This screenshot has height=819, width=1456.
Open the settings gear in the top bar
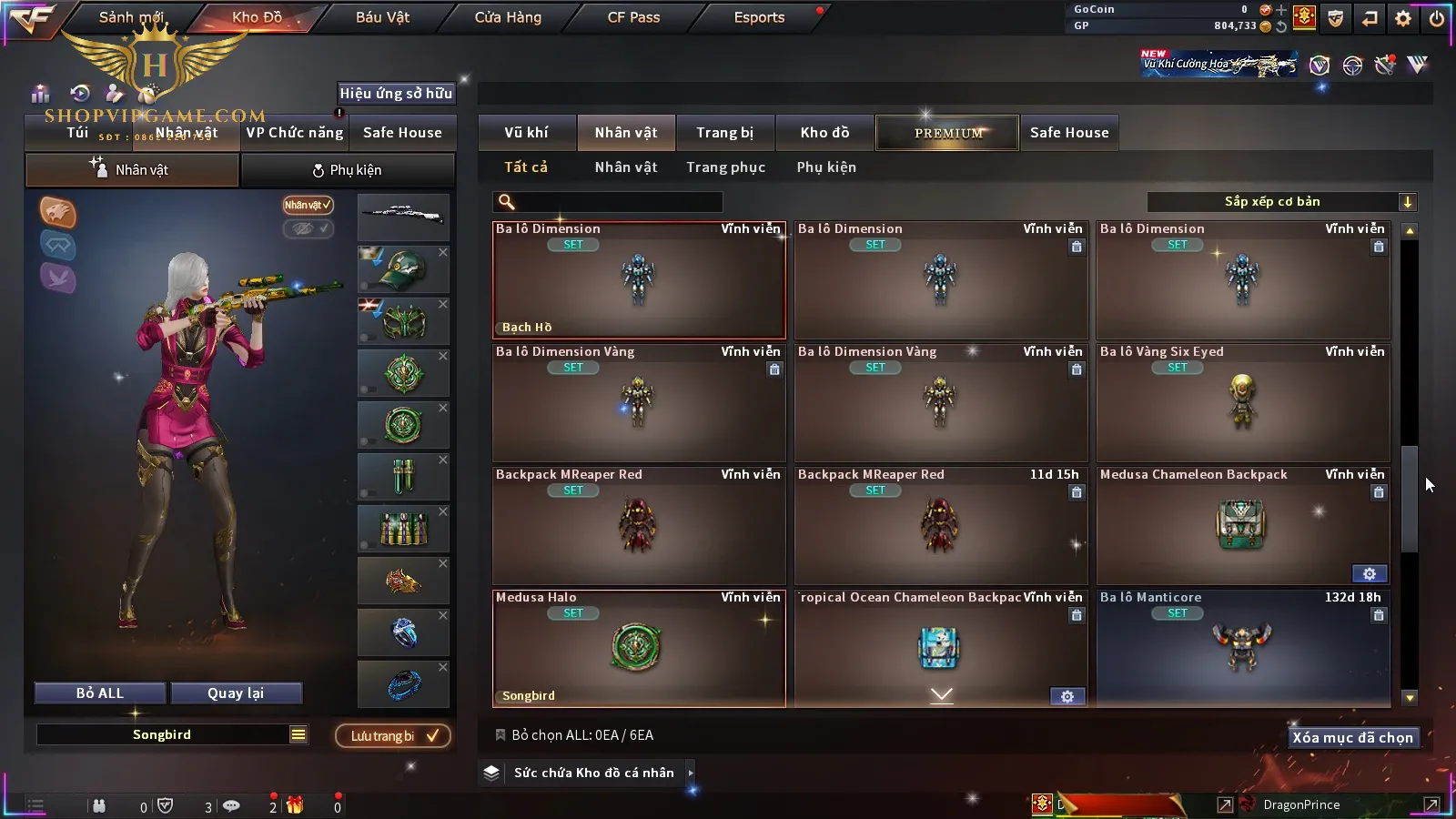tap(1403, 18)
